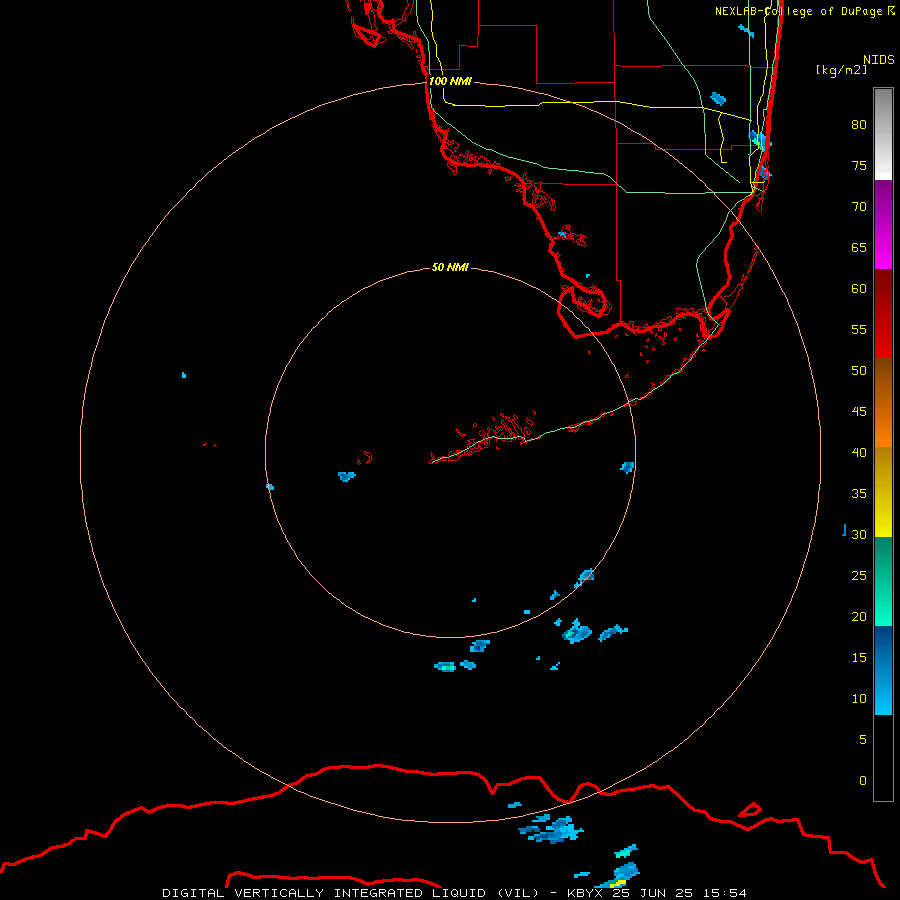
Task: Click the scale value 55
Action: click(x=859, y=329)
